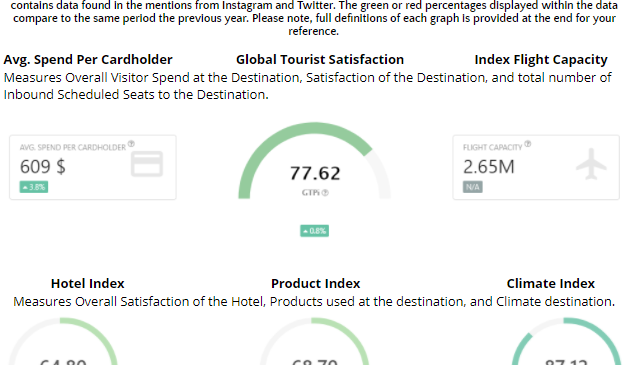
Task: Click the Product Index donut chart
Action: 315,342
